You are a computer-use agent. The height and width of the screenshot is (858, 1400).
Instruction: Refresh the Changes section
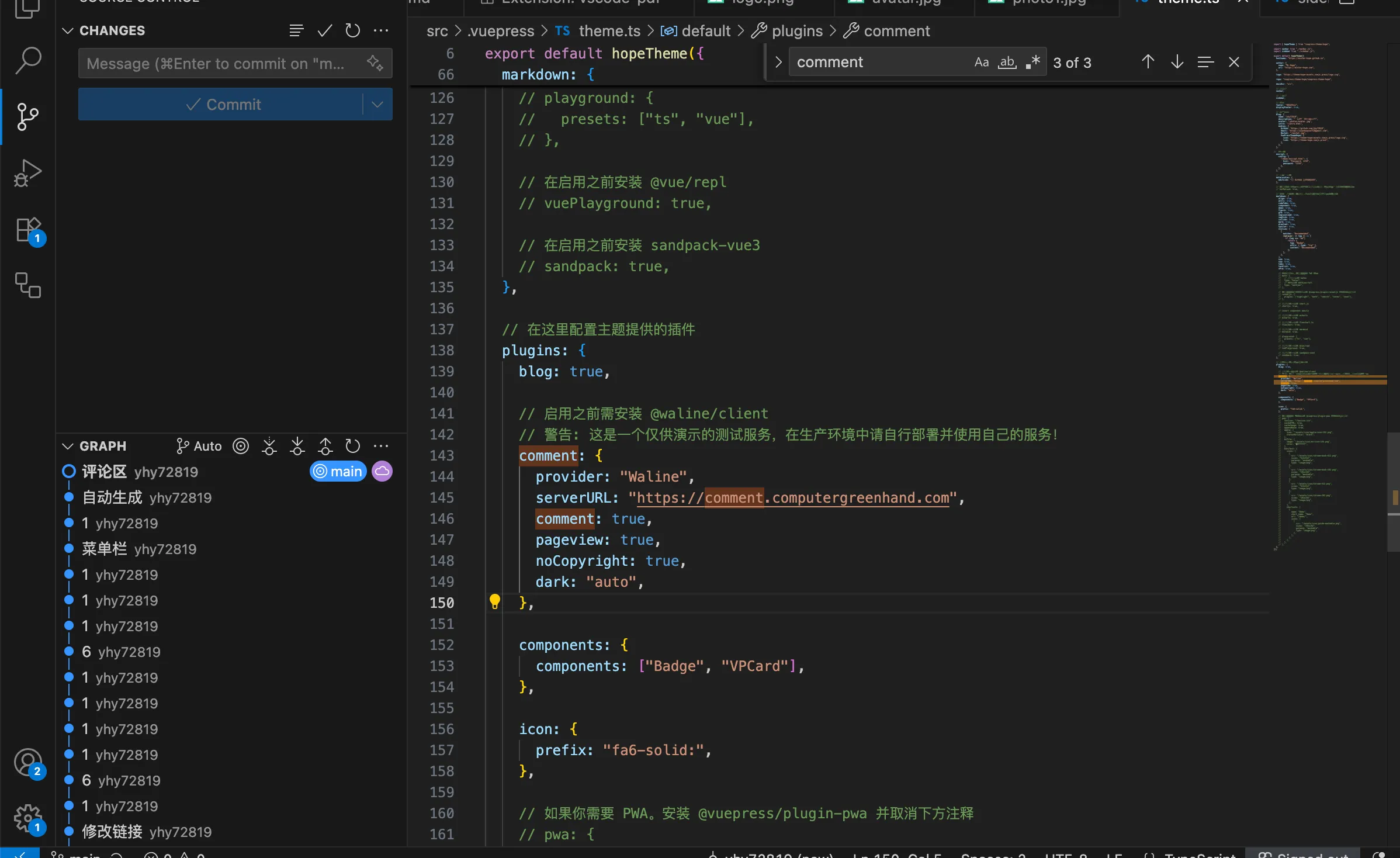tap(353, 30)
